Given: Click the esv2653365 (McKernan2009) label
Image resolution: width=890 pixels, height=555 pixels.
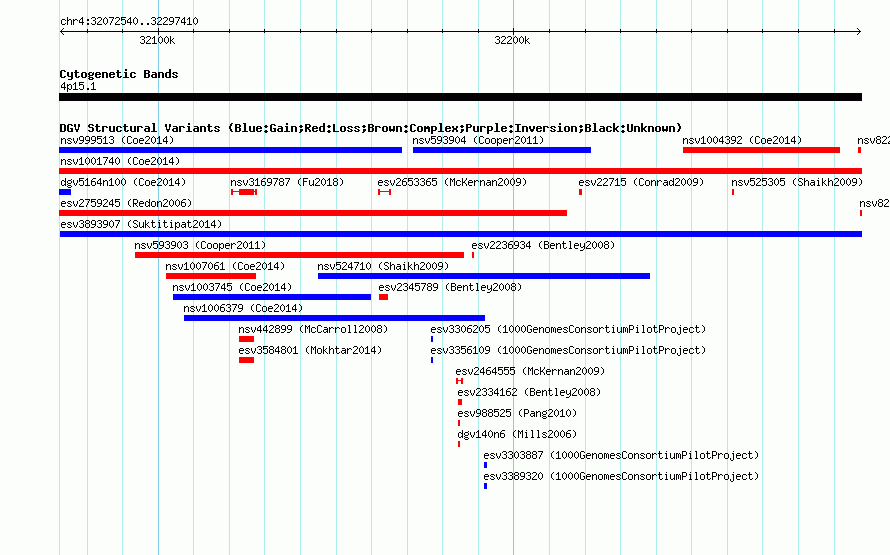Looking at the screenshot, I should 452,182.
